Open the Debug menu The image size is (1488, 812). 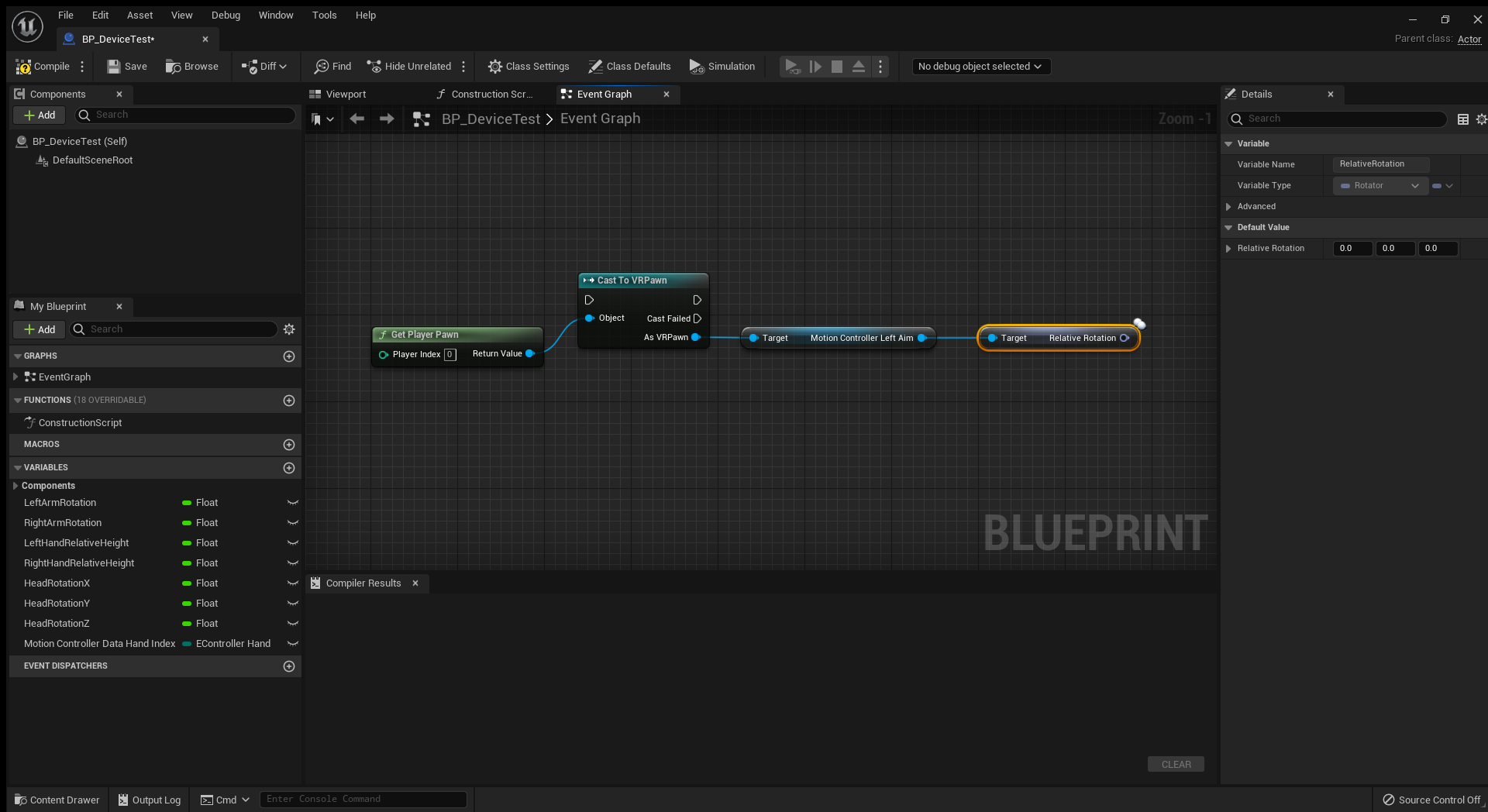pyautogui.click(x=226, y=15)
